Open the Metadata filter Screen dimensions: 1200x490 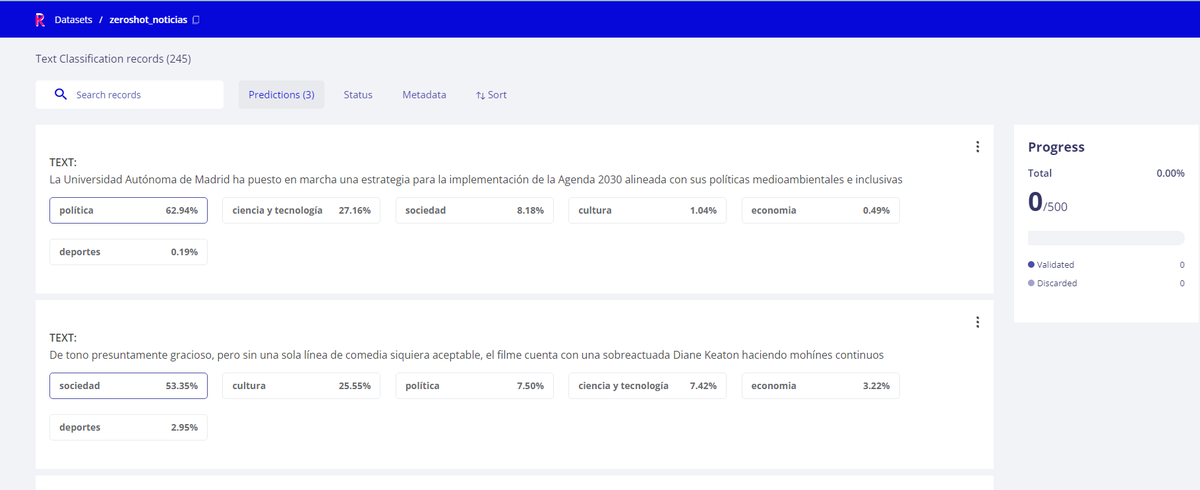point(424,95)
